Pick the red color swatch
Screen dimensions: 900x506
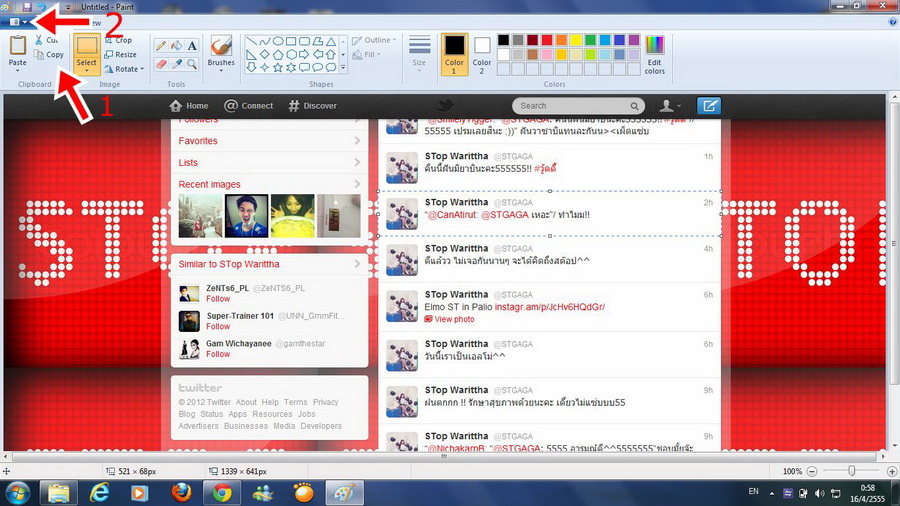[547, 40]
